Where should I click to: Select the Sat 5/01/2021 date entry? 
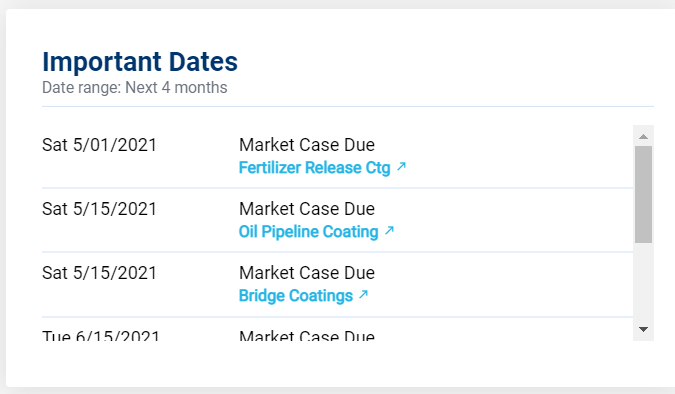click(99, 145)
